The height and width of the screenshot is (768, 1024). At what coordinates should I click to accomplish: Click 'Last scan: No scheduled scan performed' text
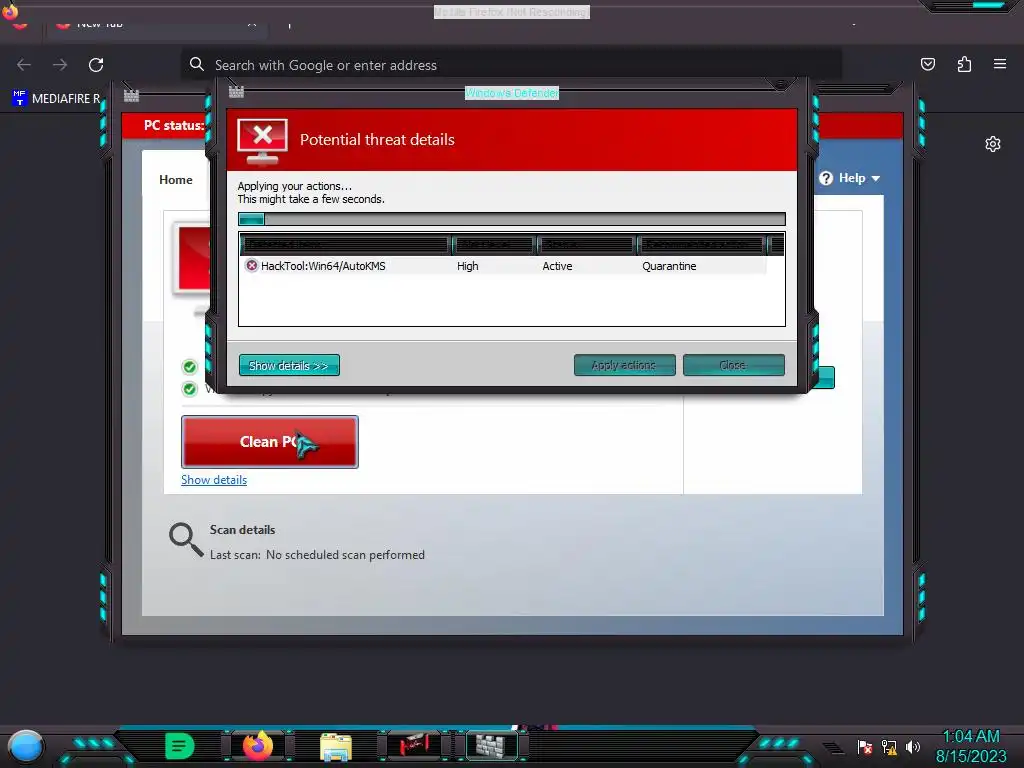coord(317,555)
